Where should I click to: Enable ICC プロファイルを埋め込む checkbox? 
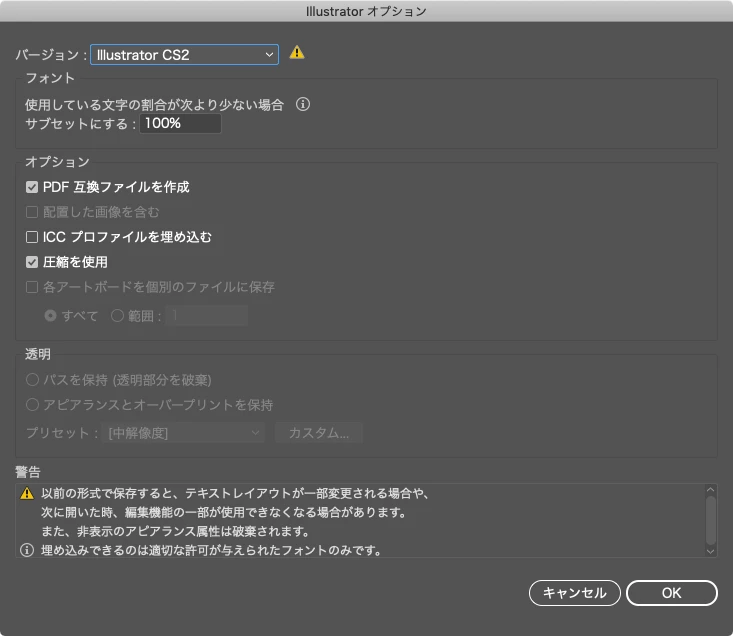(x=32, y=237)
